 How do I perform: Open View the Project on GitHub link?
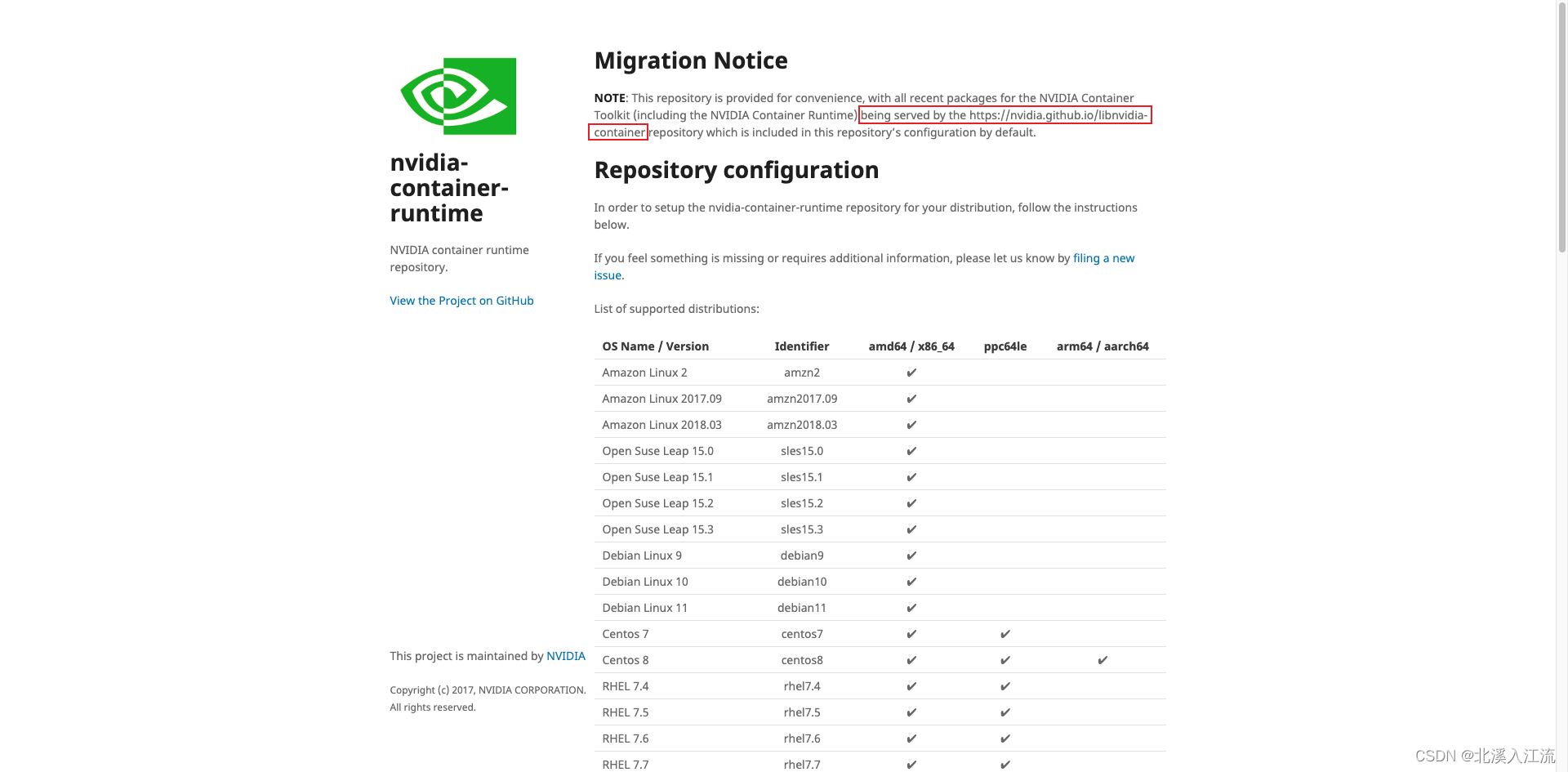461,301
